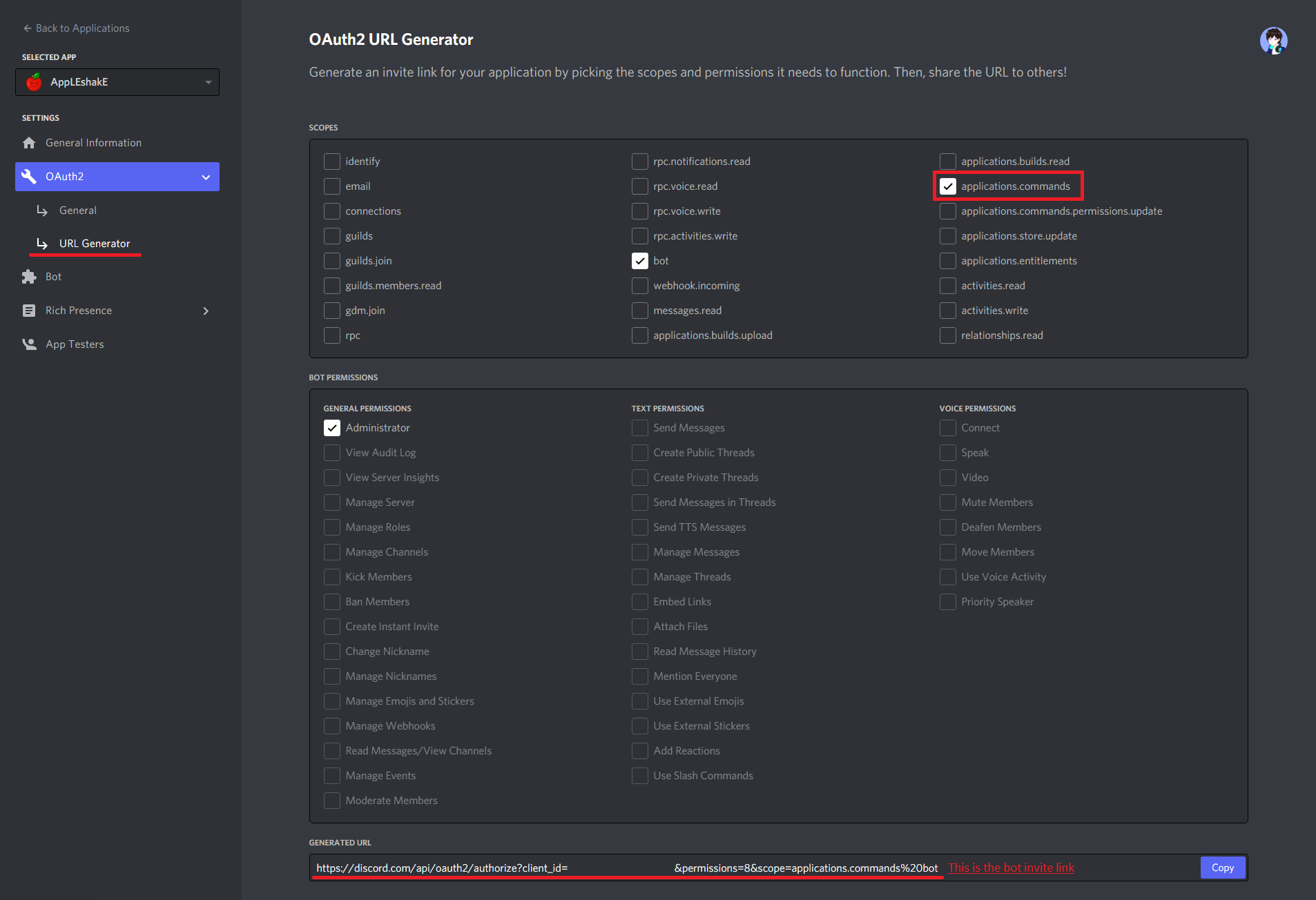Image resolution: width=1316 pixels, height=900 pixels.
Task: Enable the identify scope checkbox
Action: tap(332, 162)
